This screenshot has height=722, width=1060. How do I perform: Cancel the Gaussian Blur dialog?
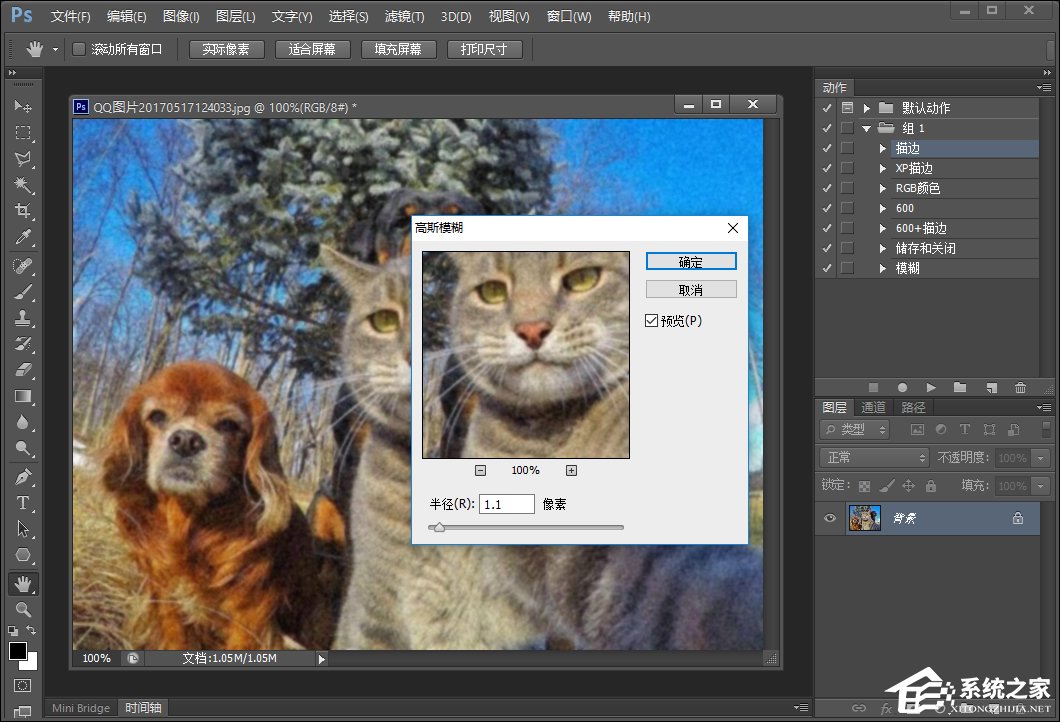tap(691, 289)
